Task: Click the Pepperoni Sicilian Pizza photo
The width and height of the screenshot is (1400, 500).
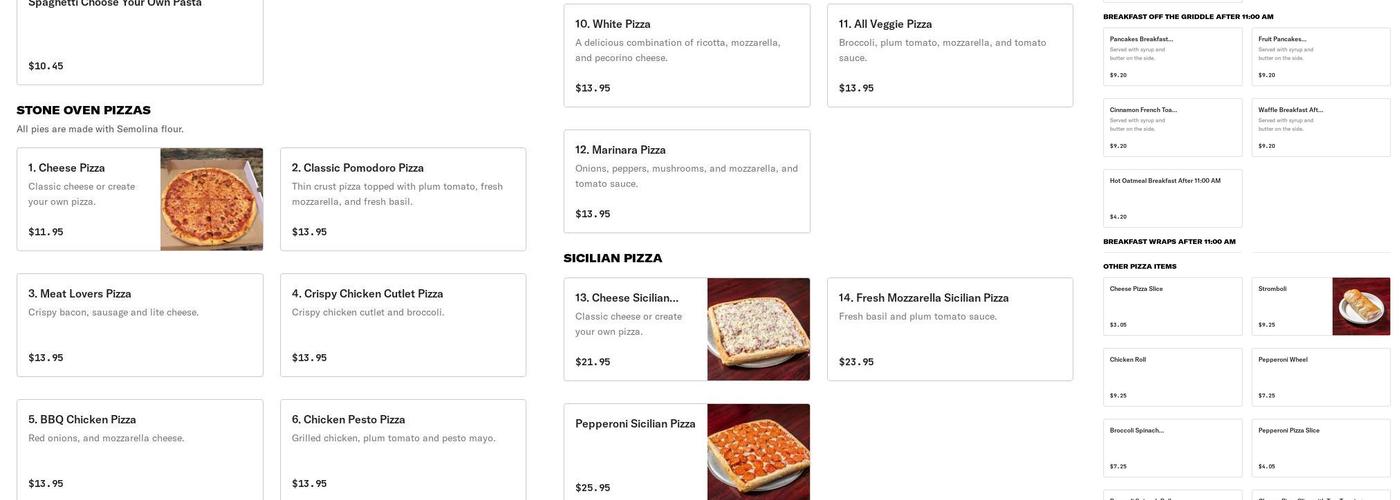Action: click(758, 452)
